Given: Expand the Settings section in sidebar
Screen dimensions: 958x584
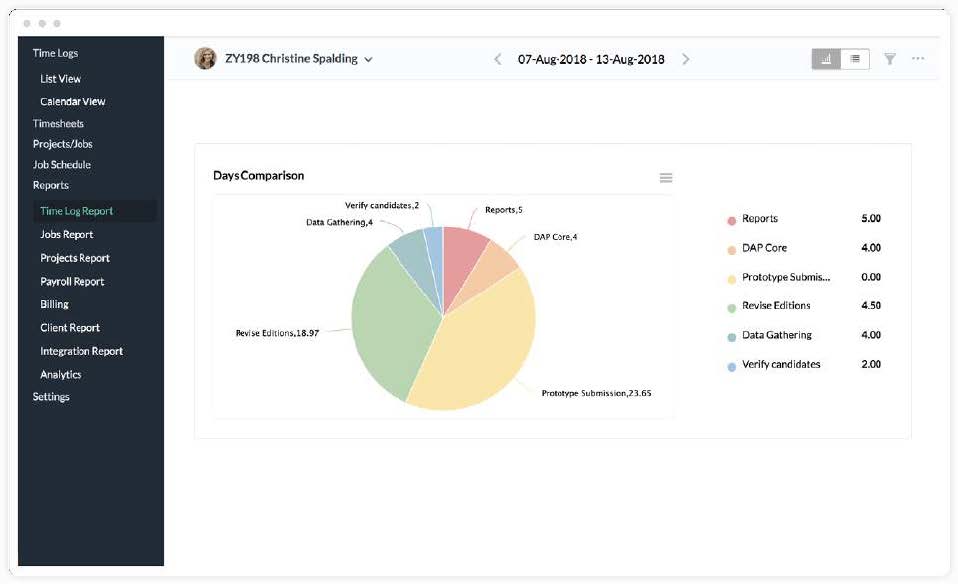Looking at the screenshot, I should tap(51, 397).
